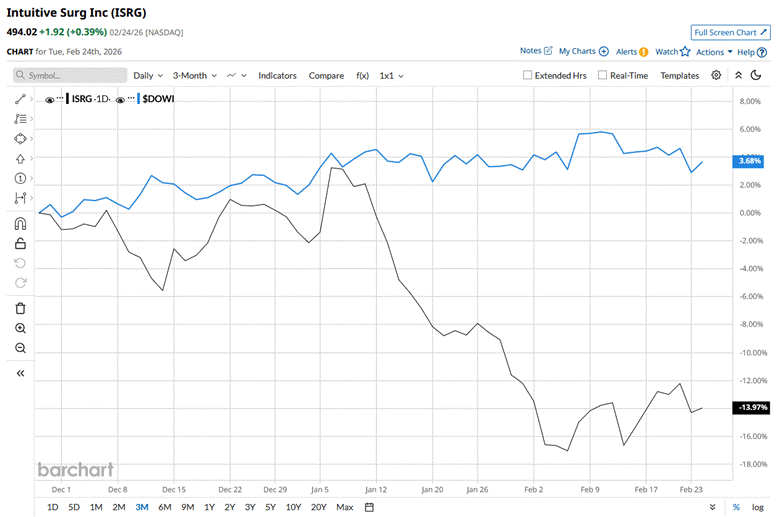Select the trend line drawing tool

tap(20, 99)
